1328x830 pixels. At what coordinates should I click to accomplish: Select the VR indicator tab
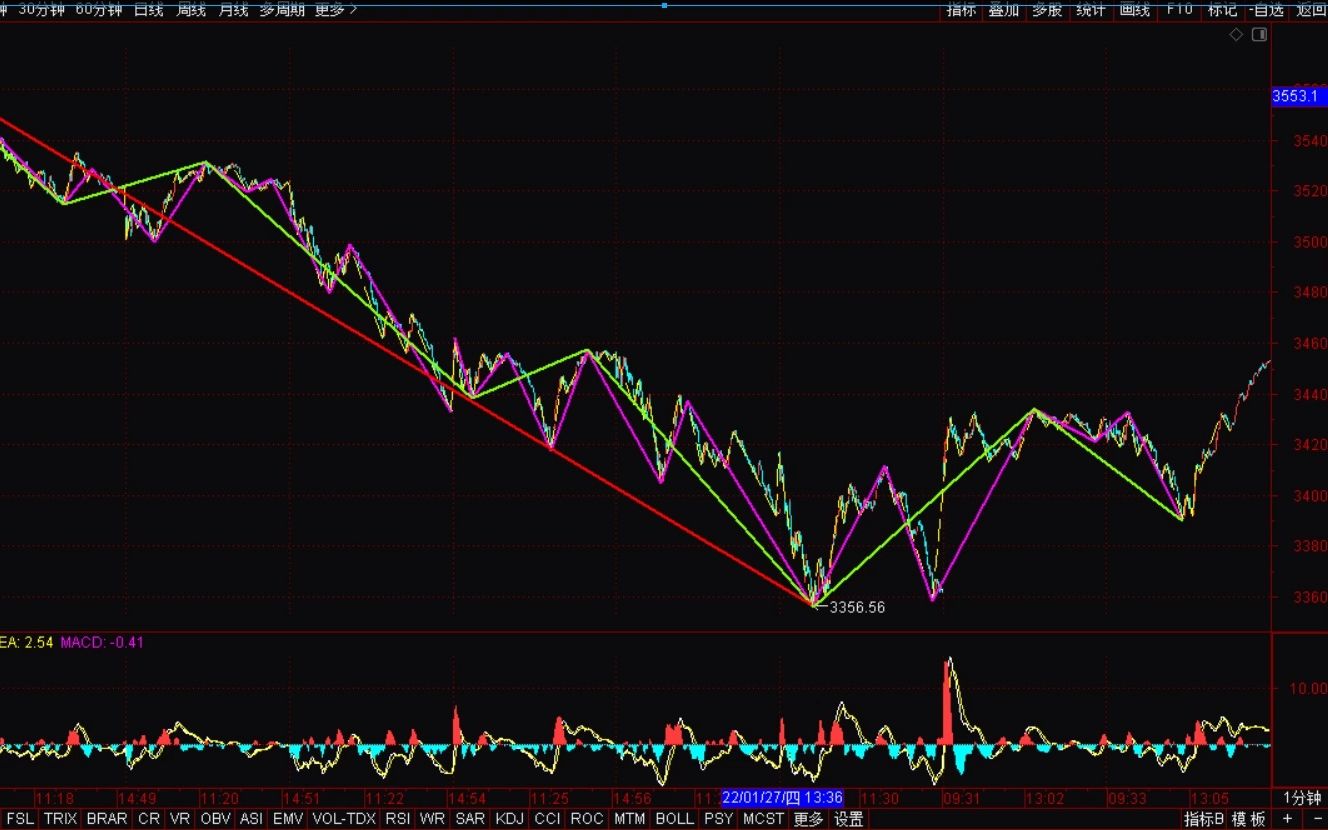pyautogui.click(x=180, y=819)
